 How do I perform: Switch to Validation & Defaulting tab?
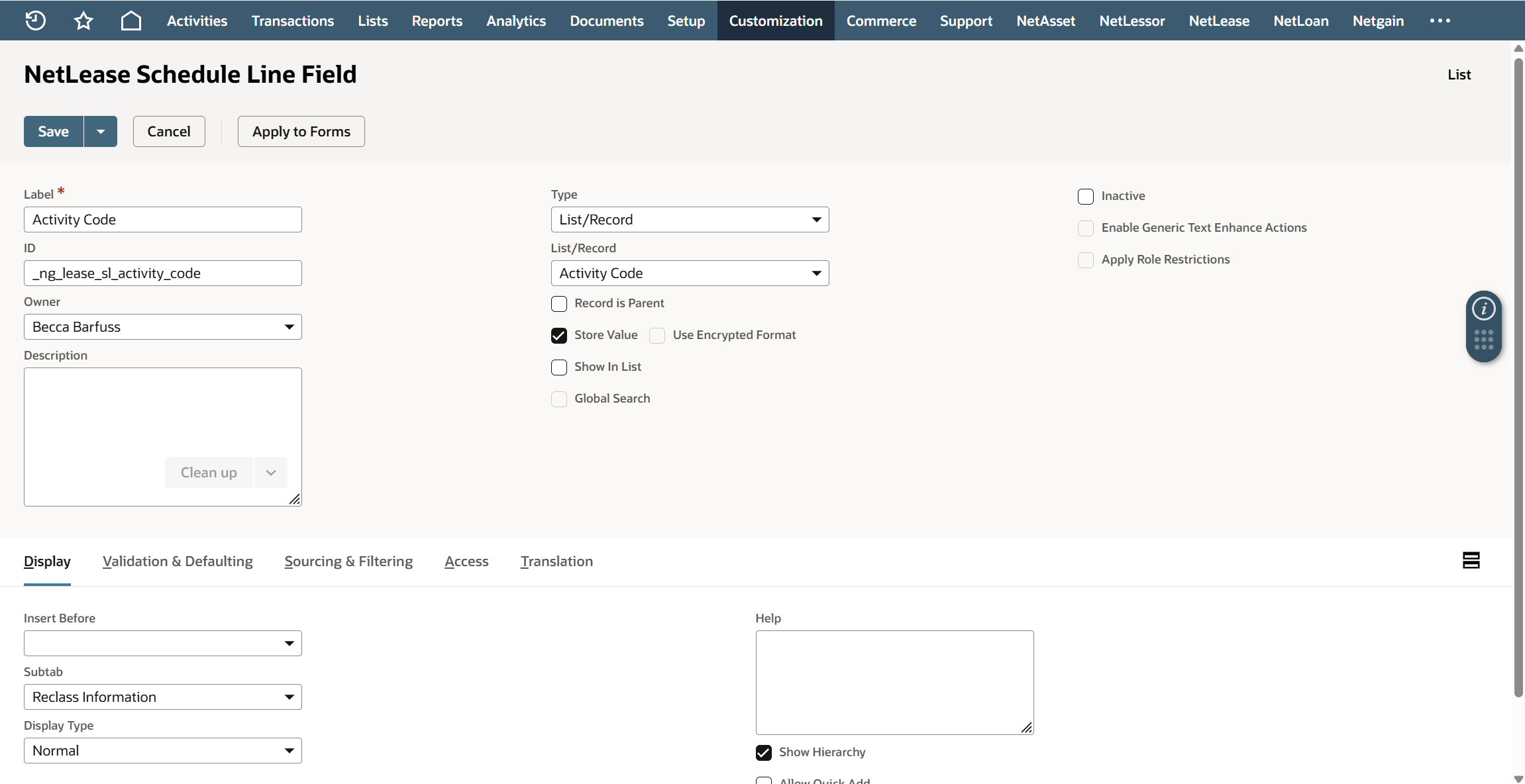point(178,562)
